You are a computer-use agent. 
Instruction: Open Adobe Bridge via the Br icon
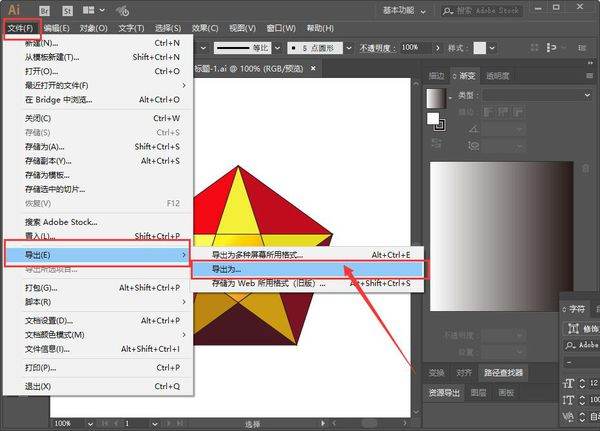tap(44, 9)
